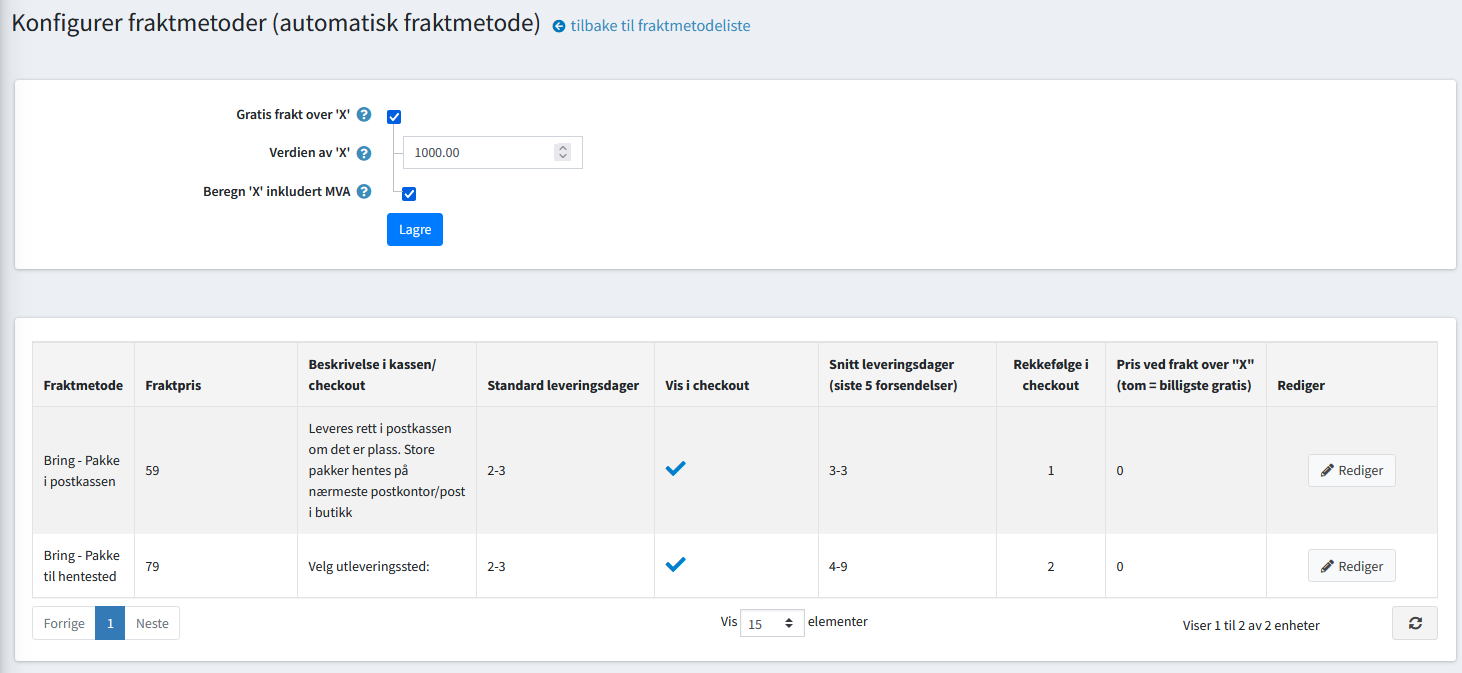Toggle the Beregn 'X' inkludert MVA checkbox

click(x=409, y=194)
